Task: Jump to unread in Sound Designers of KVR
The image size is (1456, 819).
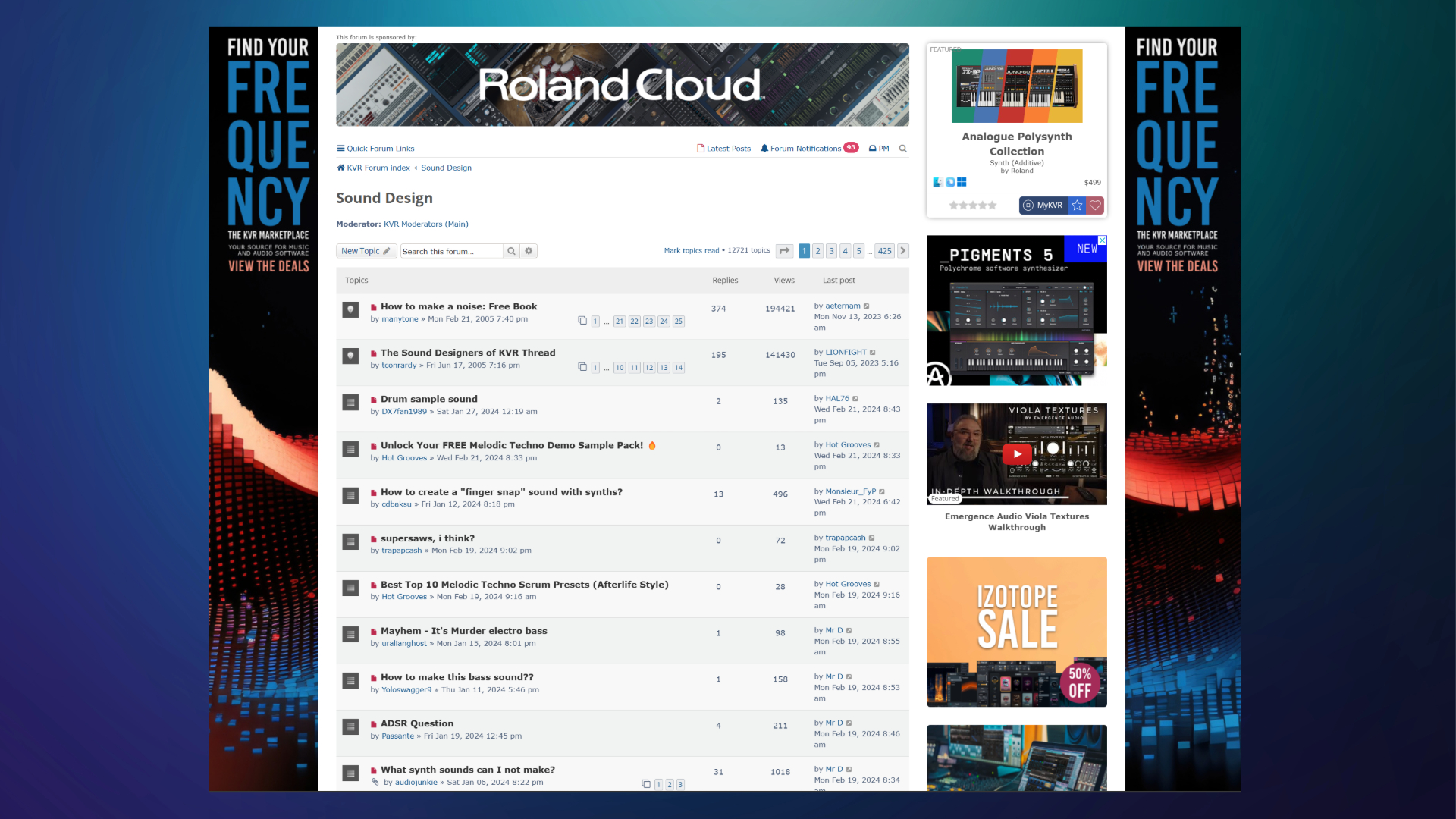Action: click(x=374, y=353)
